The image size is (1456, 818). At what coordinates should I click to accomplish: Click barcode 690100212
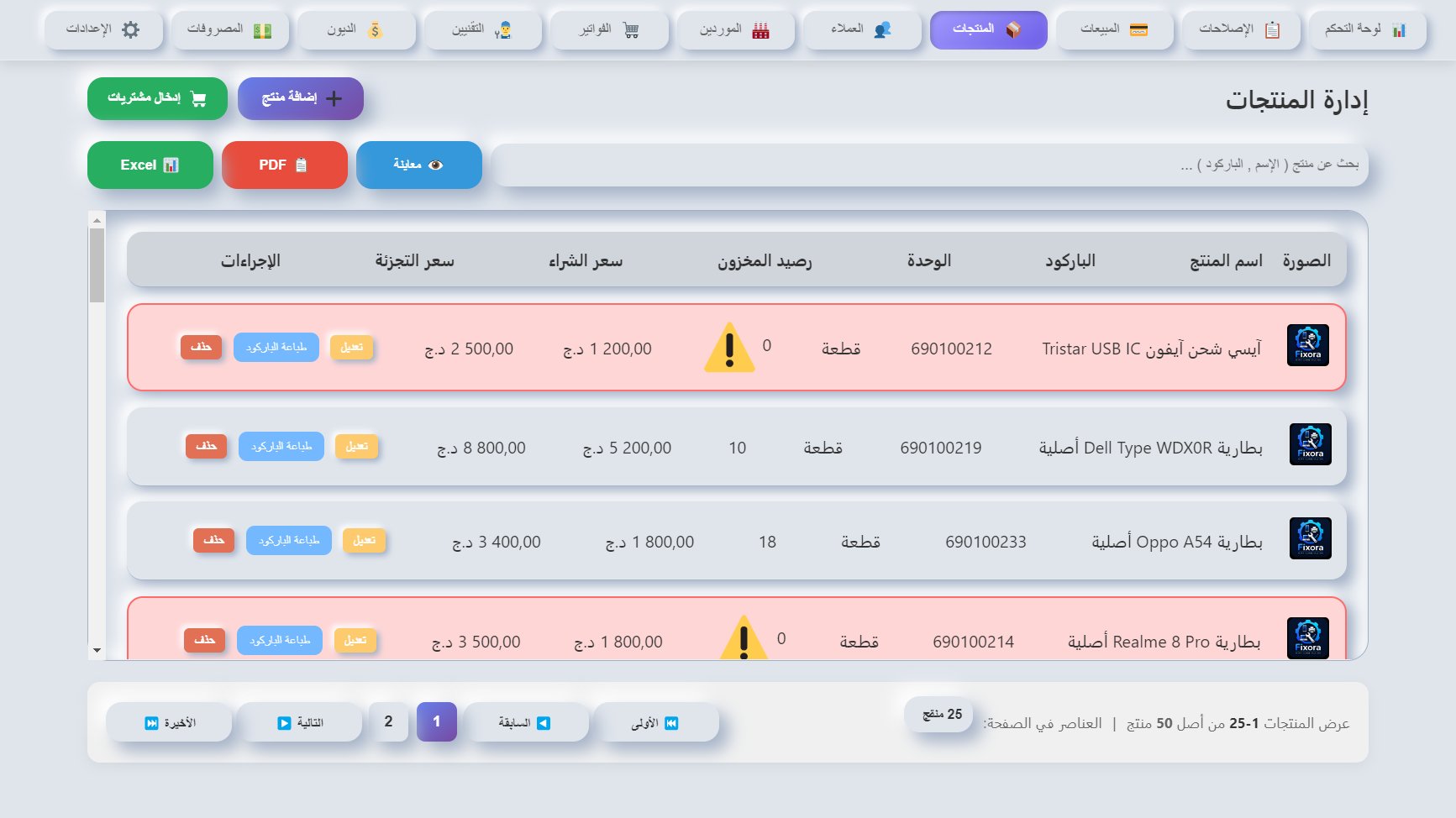(952, 349)
